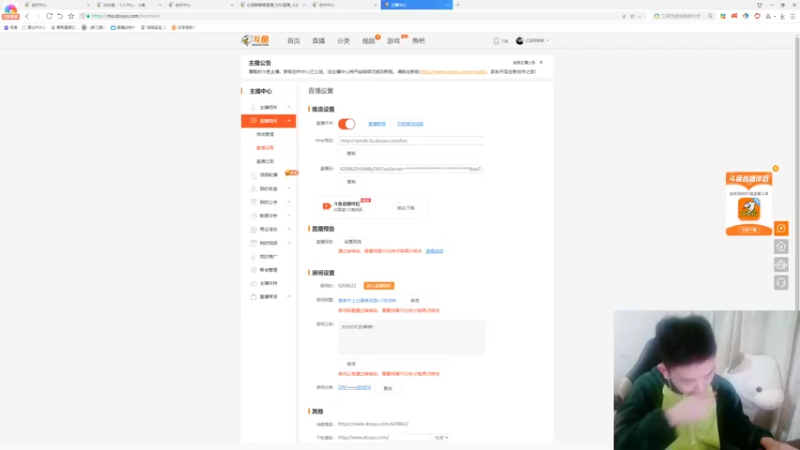Open the blue room title link
This screenshot has height=450, width=800.
pyautogui.click(x=367, y=301)
